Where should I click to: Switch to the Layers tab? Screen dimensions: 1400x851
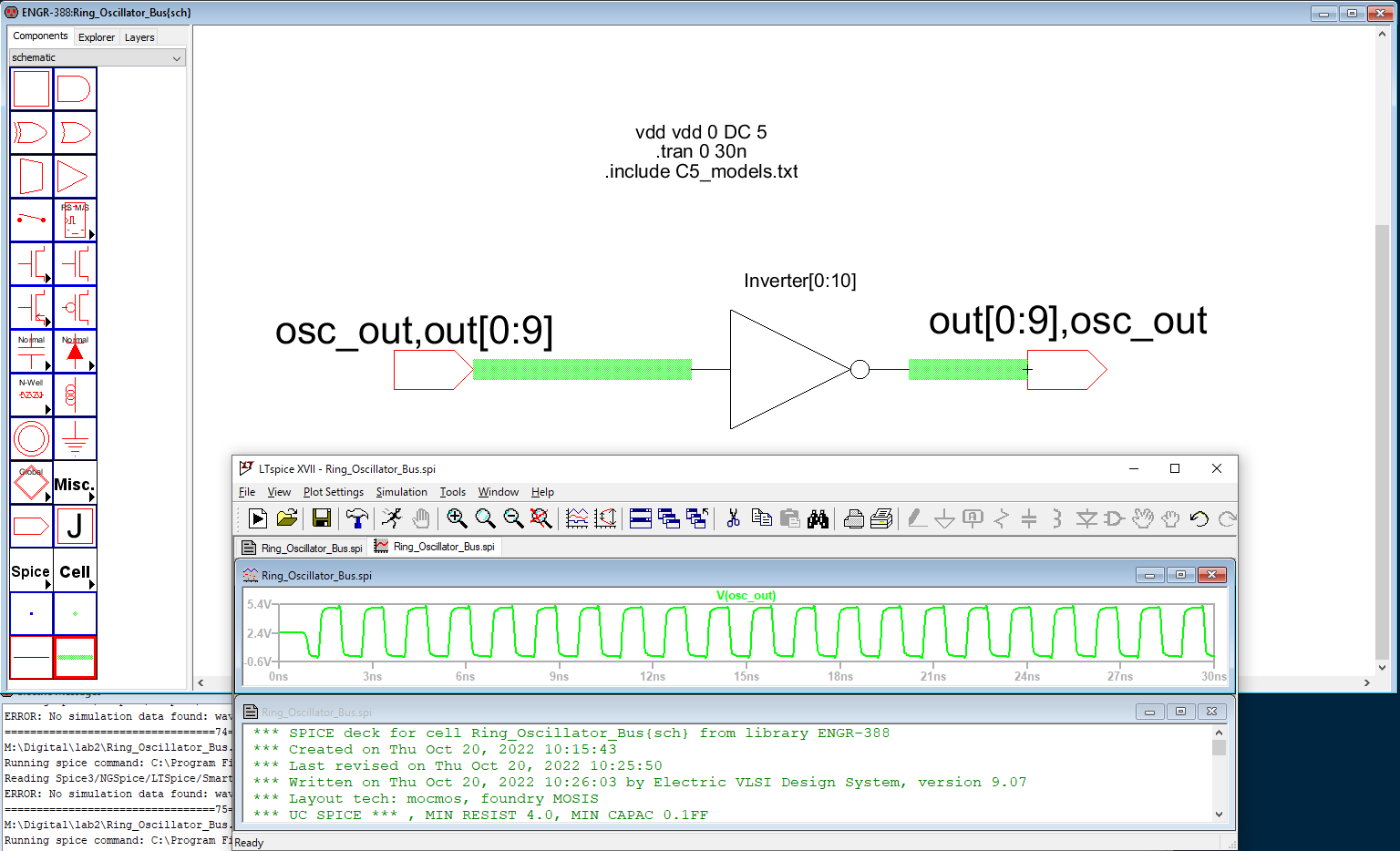(x=139, y=37)
